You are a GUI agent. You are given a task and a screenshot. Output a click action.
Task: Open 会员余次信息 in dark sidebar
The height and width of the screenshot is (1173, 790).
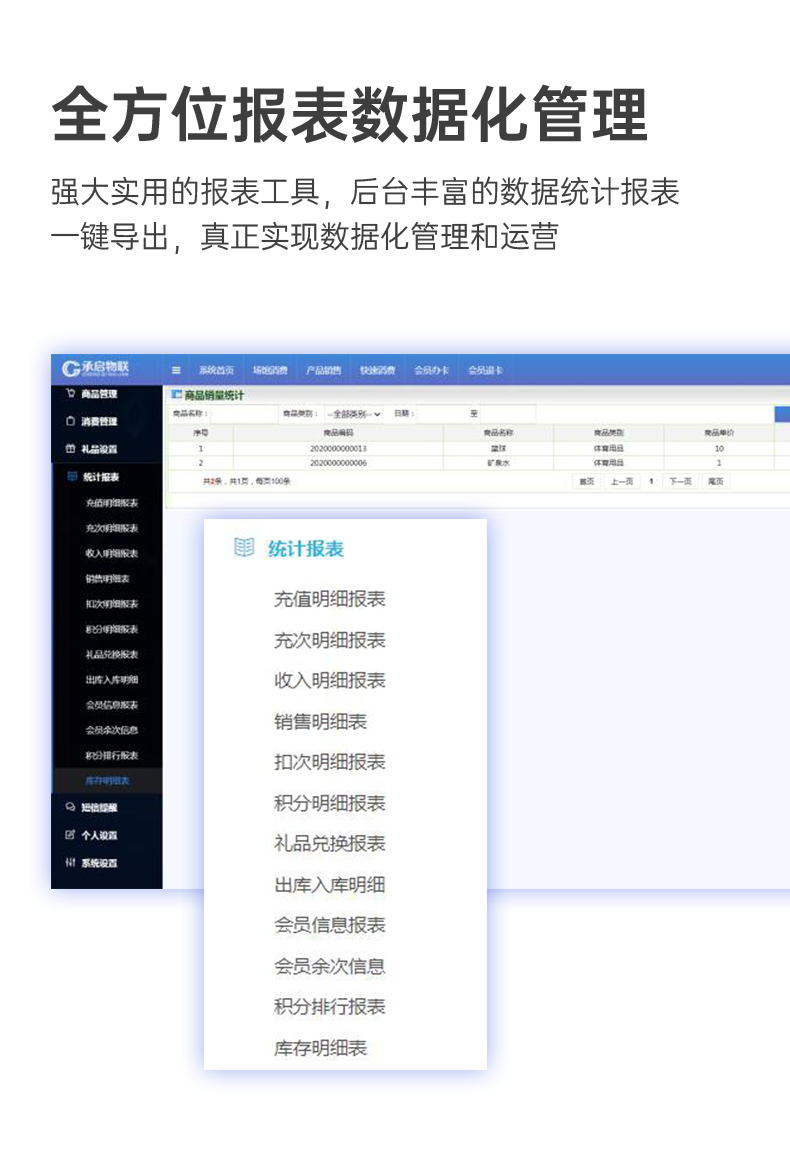coord(111,730)
